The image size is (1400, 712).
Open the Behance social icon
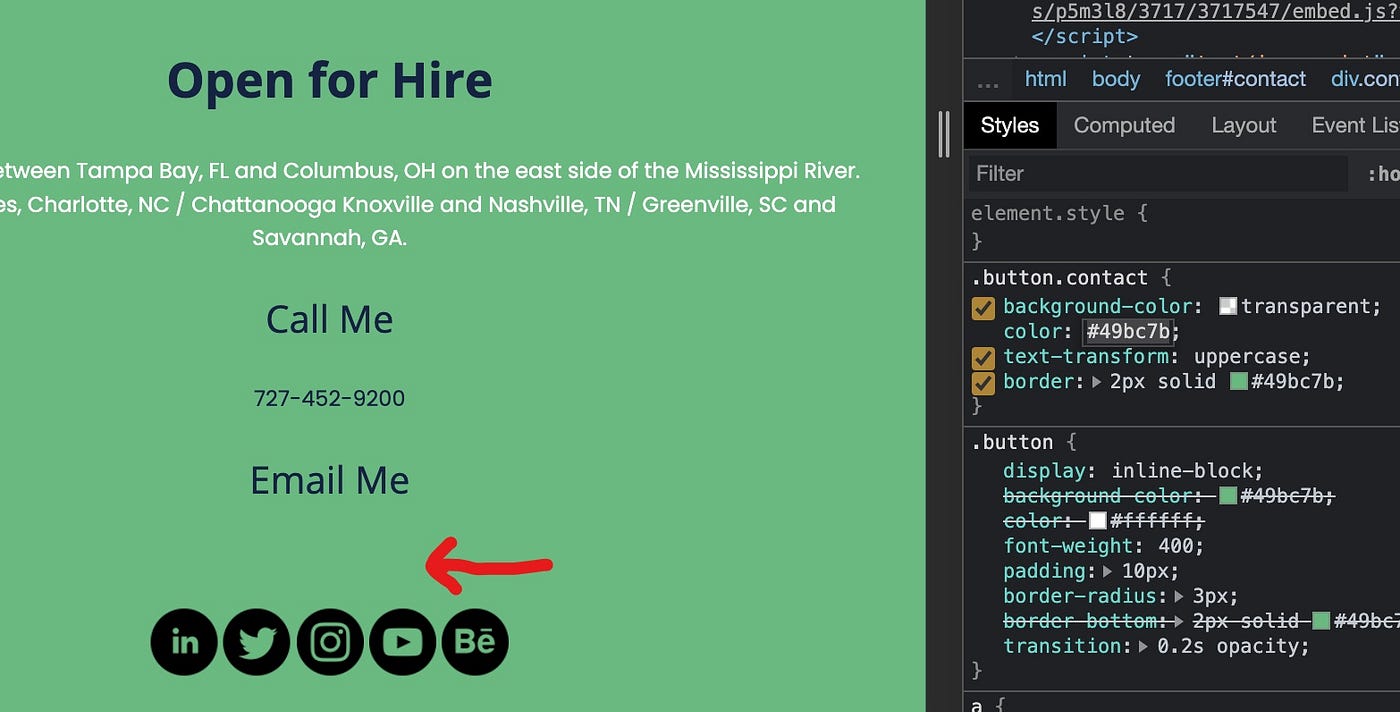tap(475, 642)
